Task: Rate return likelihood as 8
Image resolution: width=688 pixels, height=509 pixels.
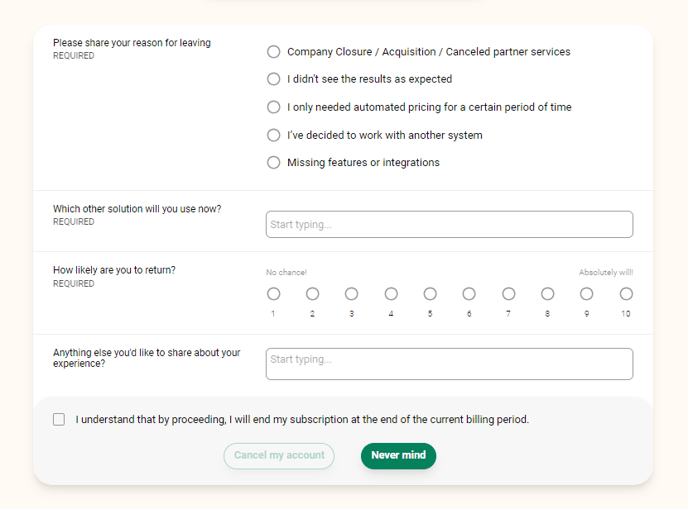Action: (548, 294)
